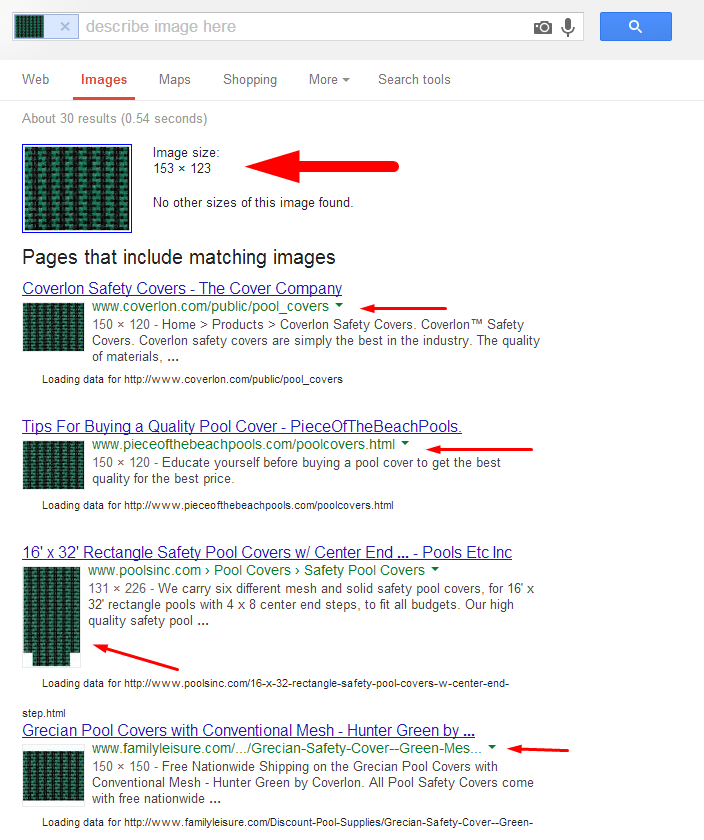704x840 pixels.
Task: Click 'No other sizes of this image found.'
Action: [253, 202]
